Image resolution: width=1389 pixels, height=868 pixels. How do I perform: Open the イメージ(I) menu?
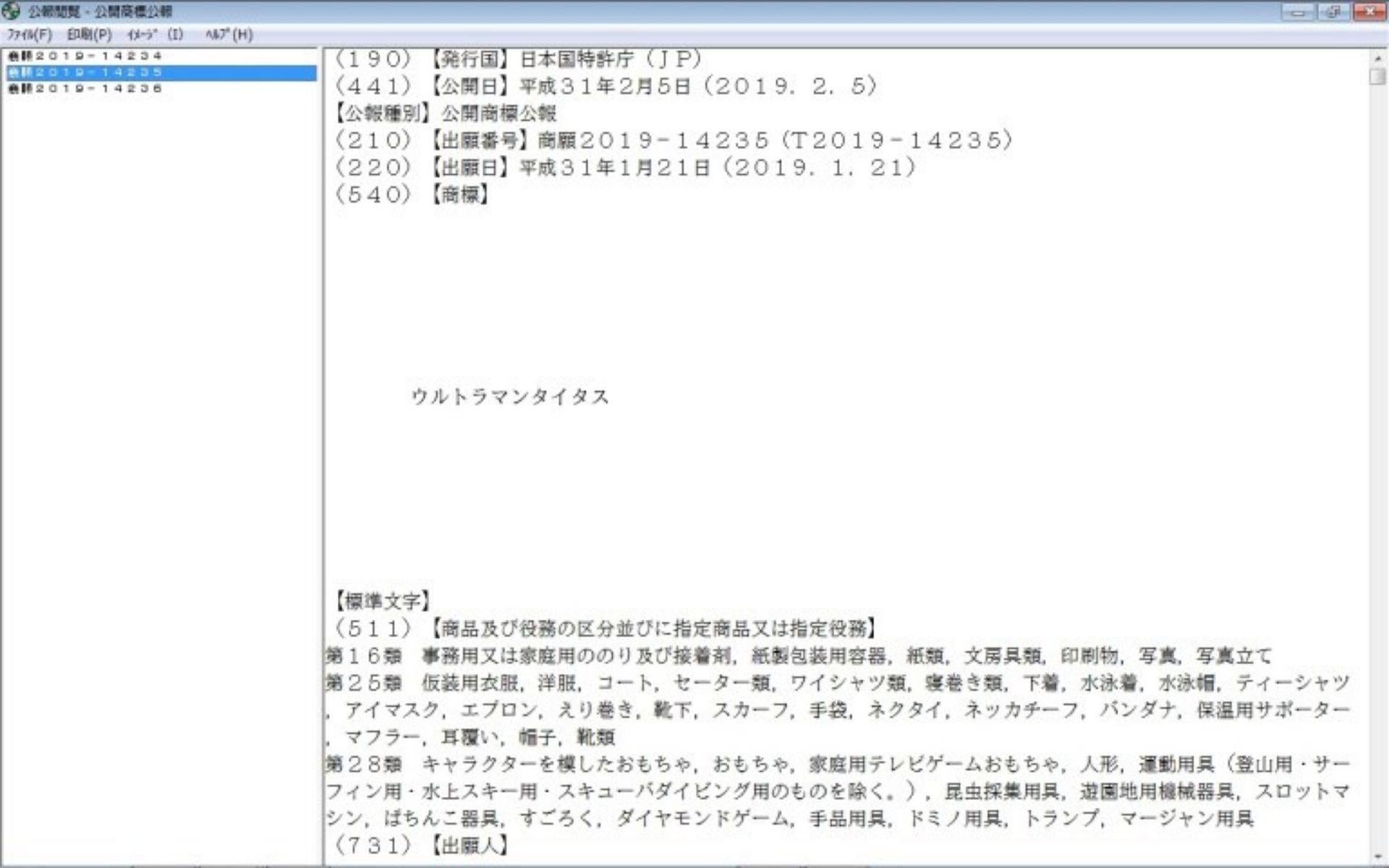pyautogui.click(x=154, y=34)
